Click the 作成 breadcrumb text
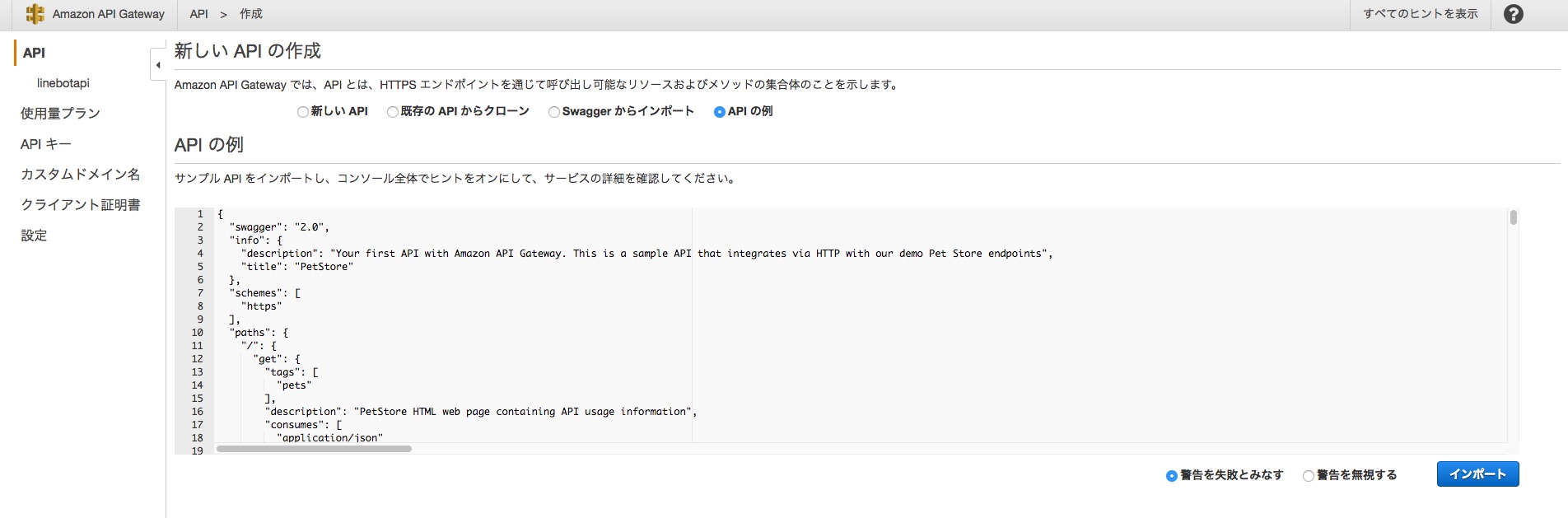This screenshot has width=1568, height=518. click(x=251, y=14)
